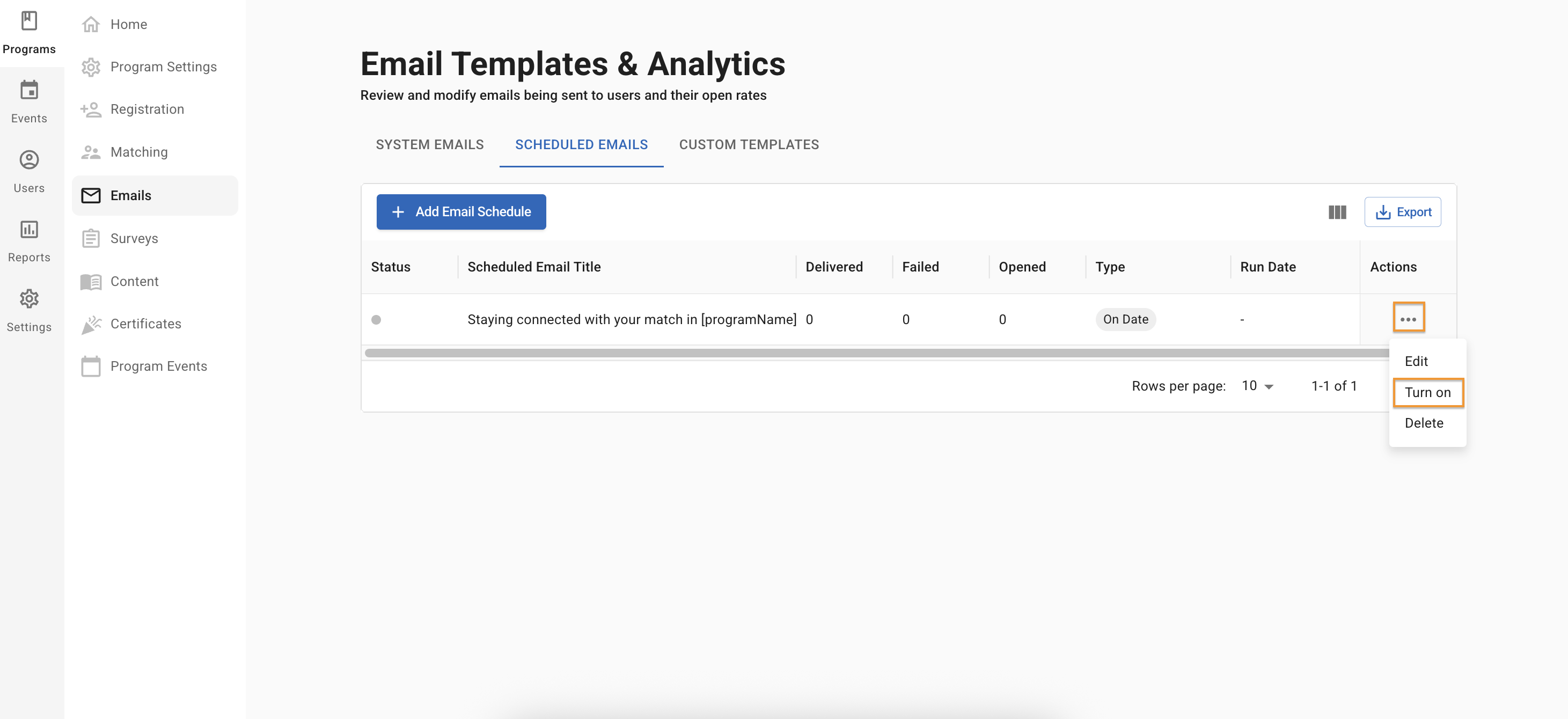Select Turn on in actions menu
Image resolution: width=1568 pixels, height=719 pixels.
click(1427, 393)
